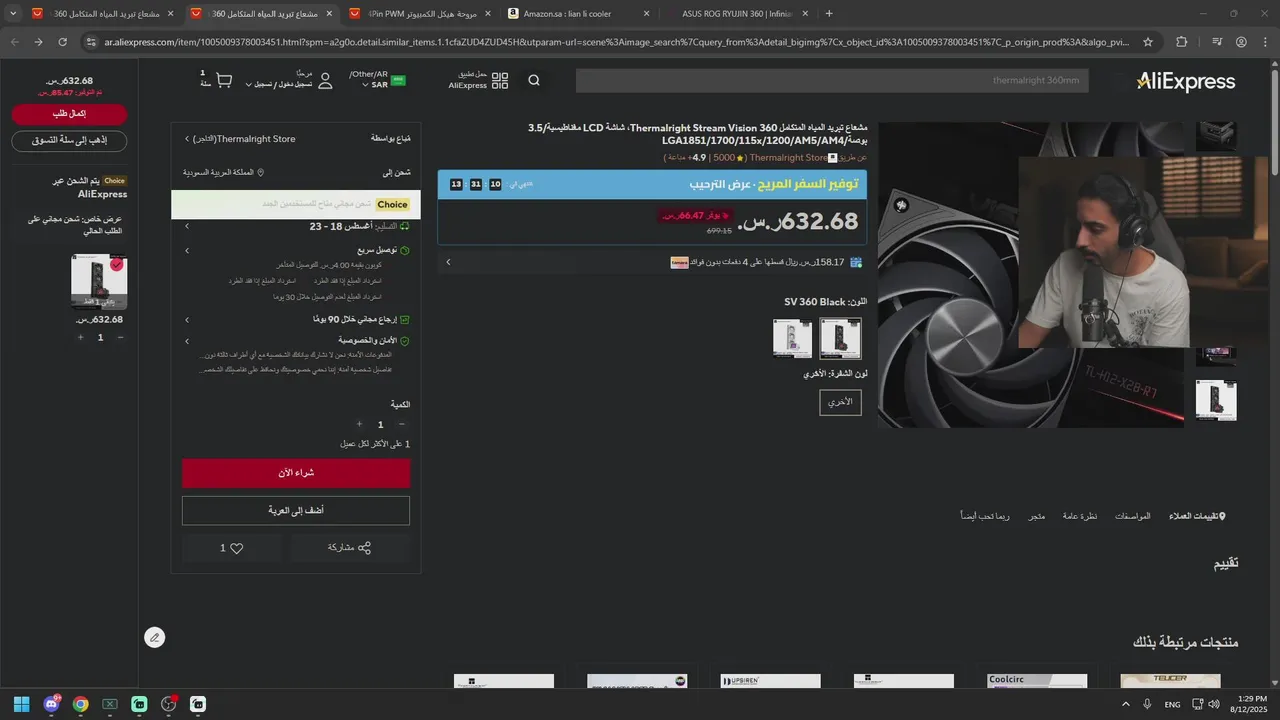Viewport: 1280px width, 720px height.
Task: Increase the cart sidebar item quantity
Action: click(80, 338)
